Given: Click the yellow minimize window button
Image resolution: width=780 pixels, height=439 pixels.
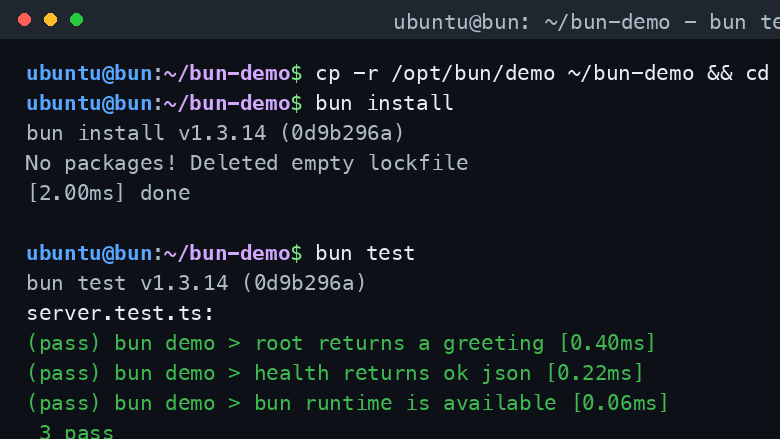Looking at the screenshot, I should [50, 20].
